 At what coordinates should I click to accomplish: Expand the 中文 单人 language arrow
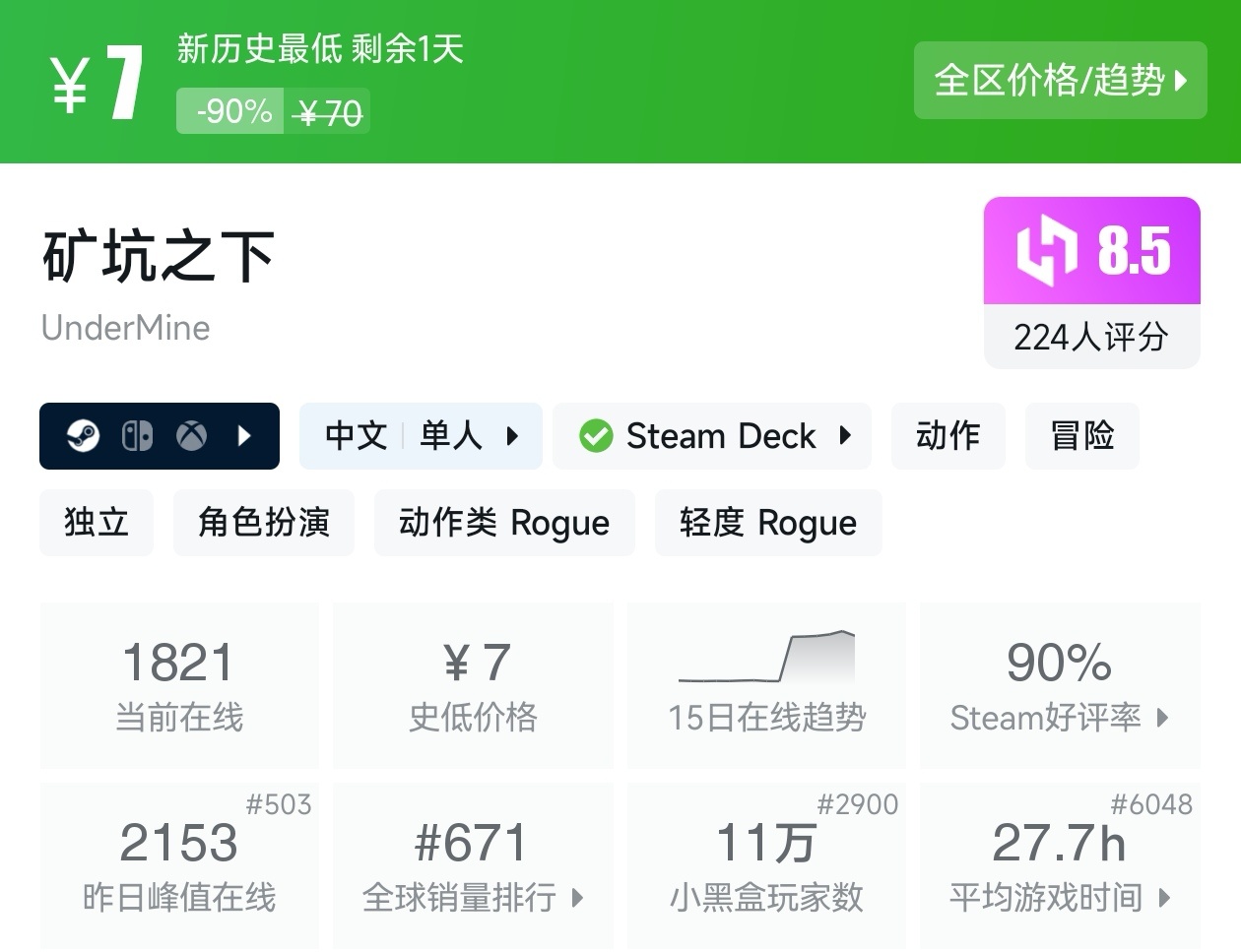[511, 435]
